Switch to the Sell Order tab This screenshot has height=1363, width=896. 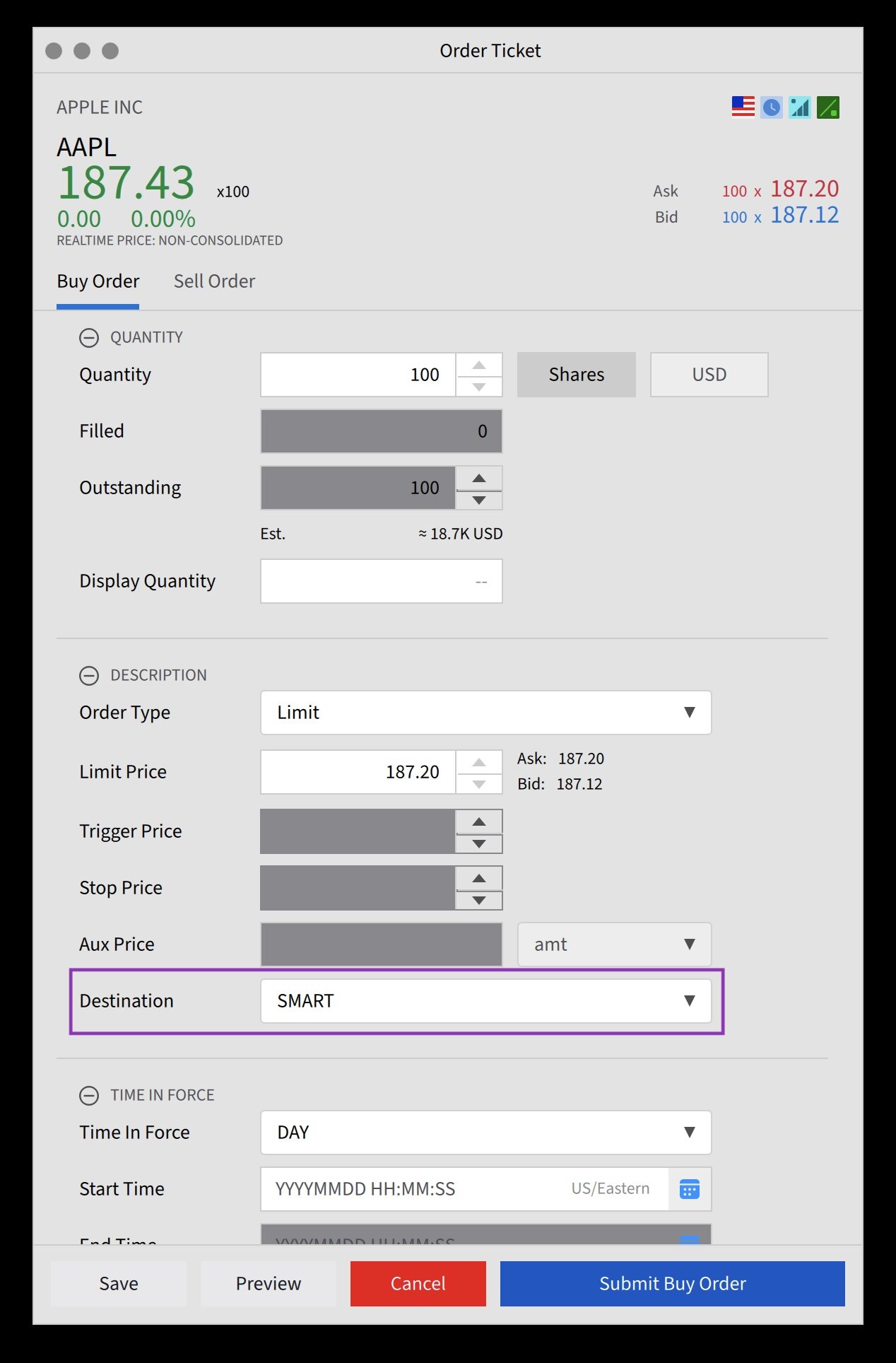point(214,281)
